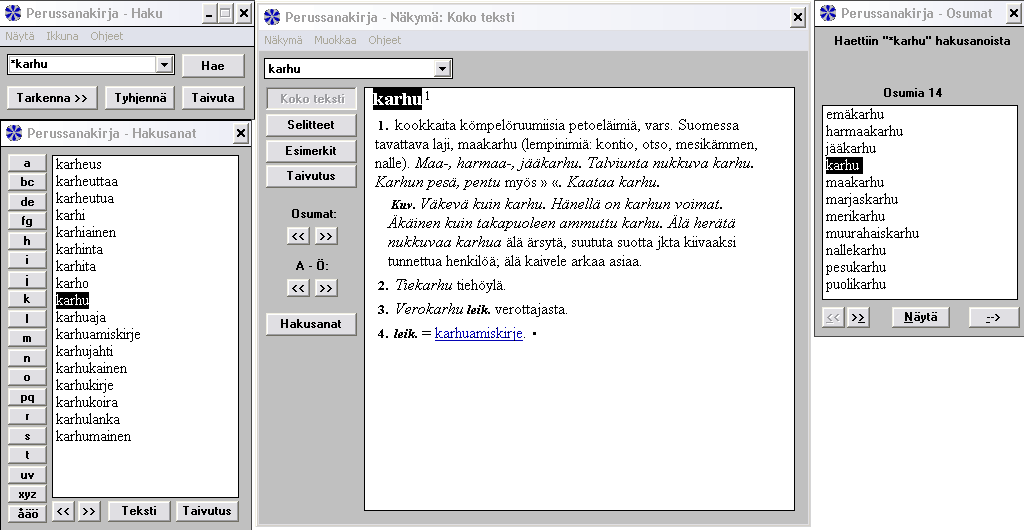Go to next hit under Osumat
This screenshot has height=530, width=1024.
(326, 236)
